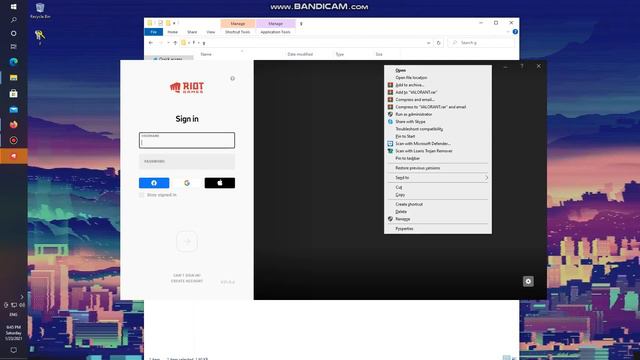Open recent locations dropdown in Explorer
Screen dimensions: 640x360
168,42
